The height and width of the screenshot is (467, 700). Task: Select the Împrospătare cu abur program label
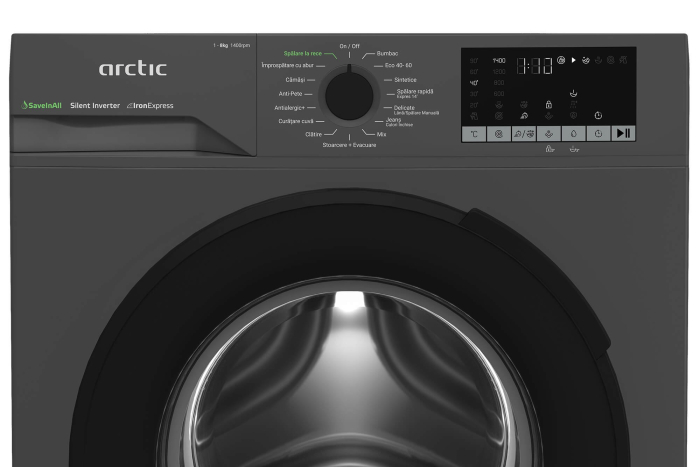click(288, 65)
